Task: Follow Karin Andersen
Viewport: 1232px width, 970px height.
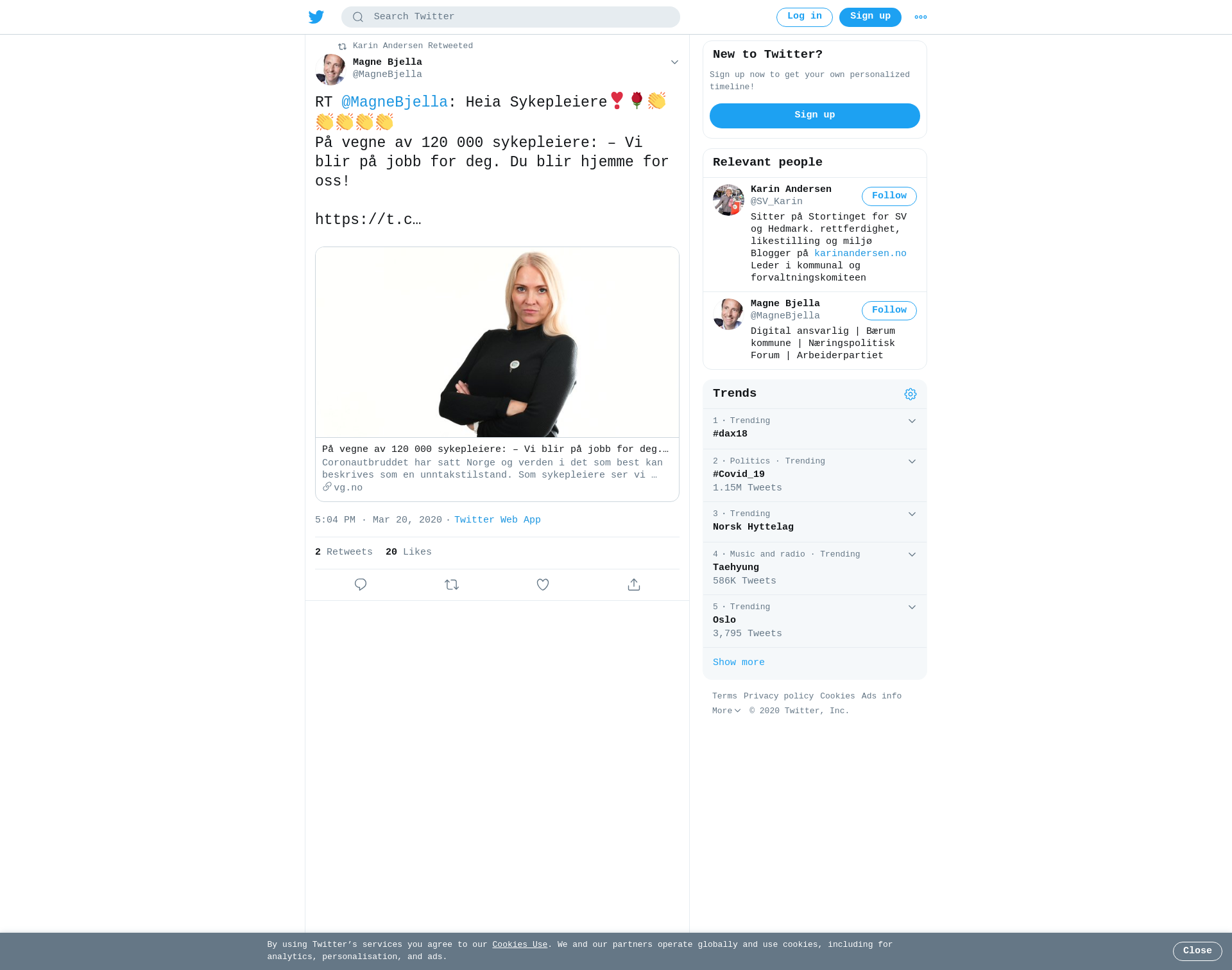Action: 889,196
